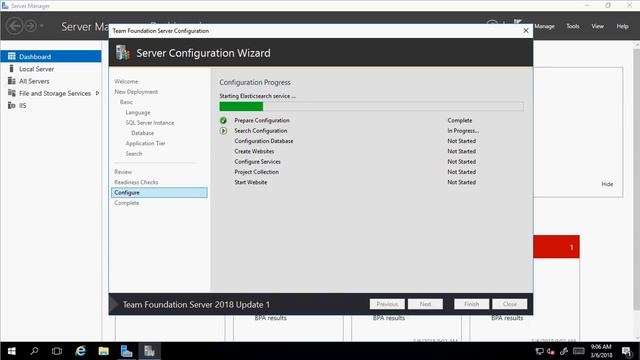Select the Database wizard step

[142, 133]
